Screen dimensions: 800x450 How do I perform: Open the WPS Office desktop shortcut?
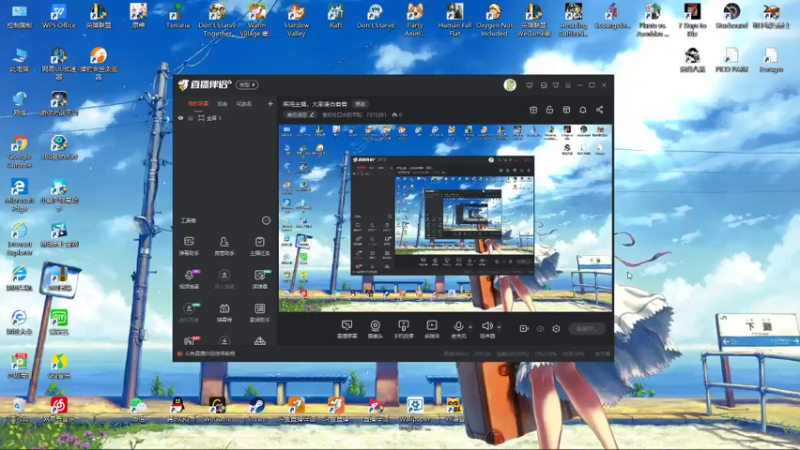pyautogui.click(x=59, y=16)
